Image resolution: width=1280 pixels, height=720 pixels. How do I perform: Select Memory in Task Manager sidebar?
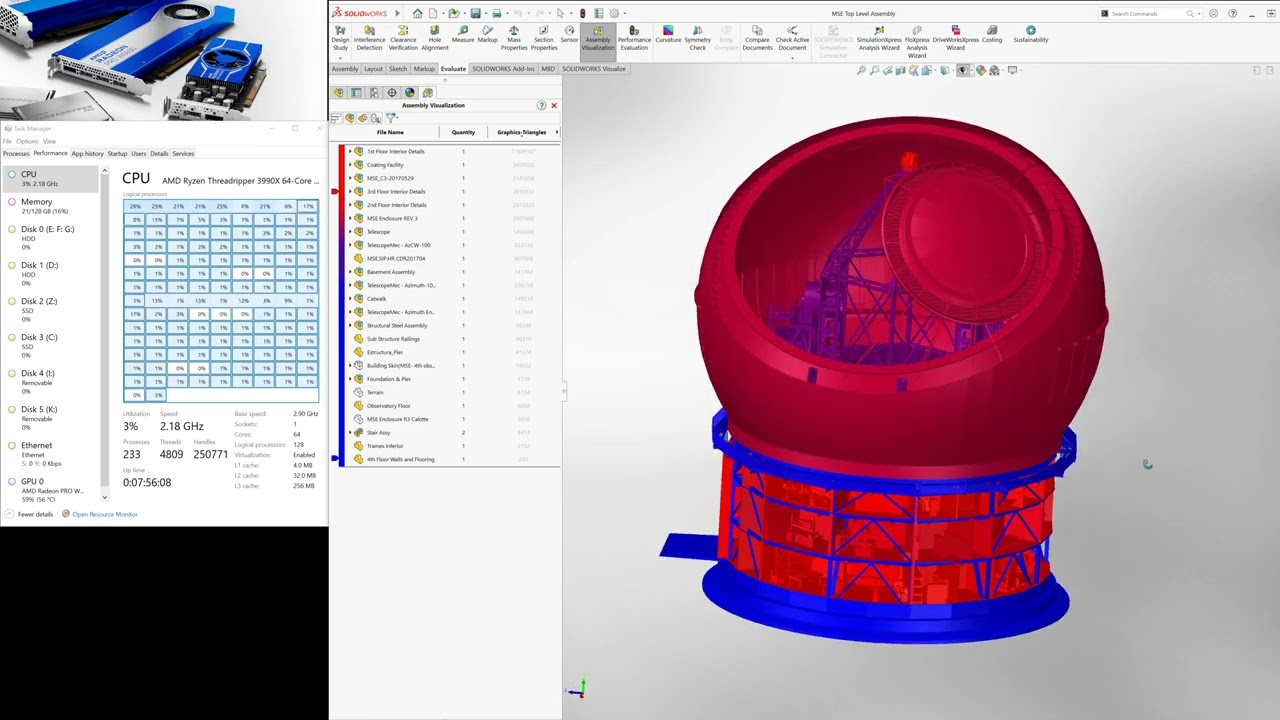tap(52, 206)
